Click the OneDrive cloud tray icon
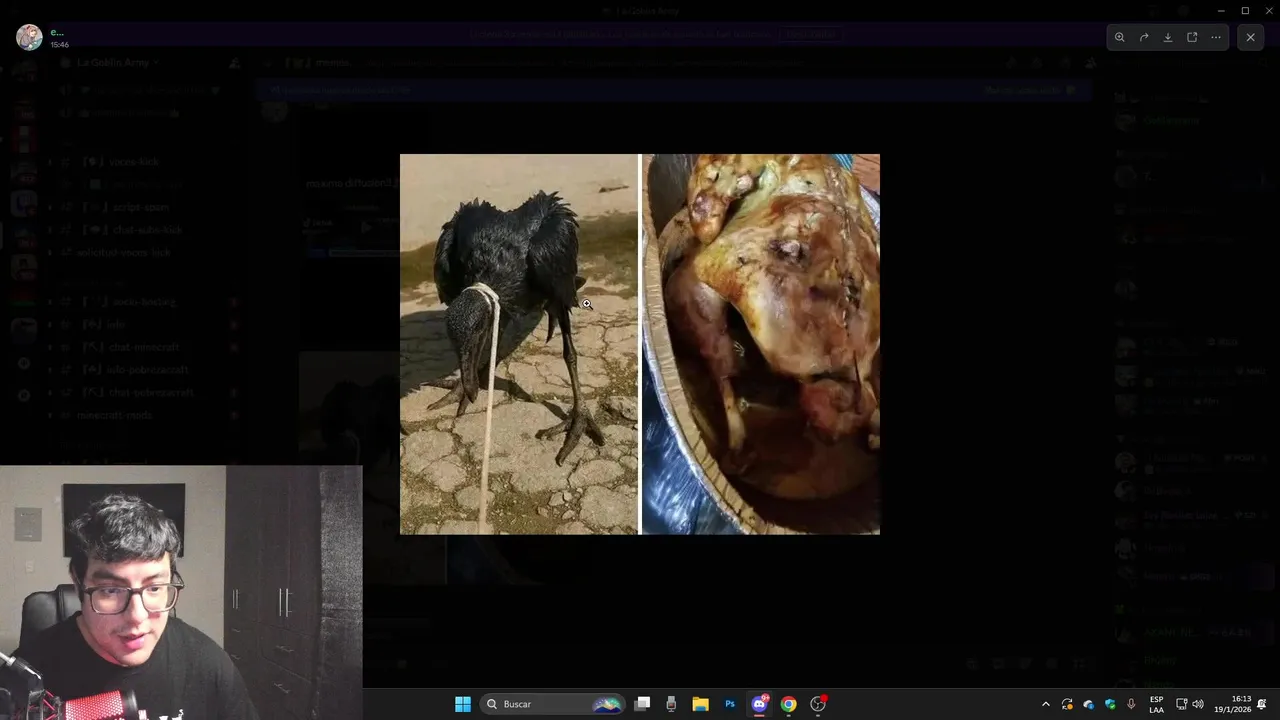Image resolution: width=1280 pixels, height=720 pixels. (1089, 704)
